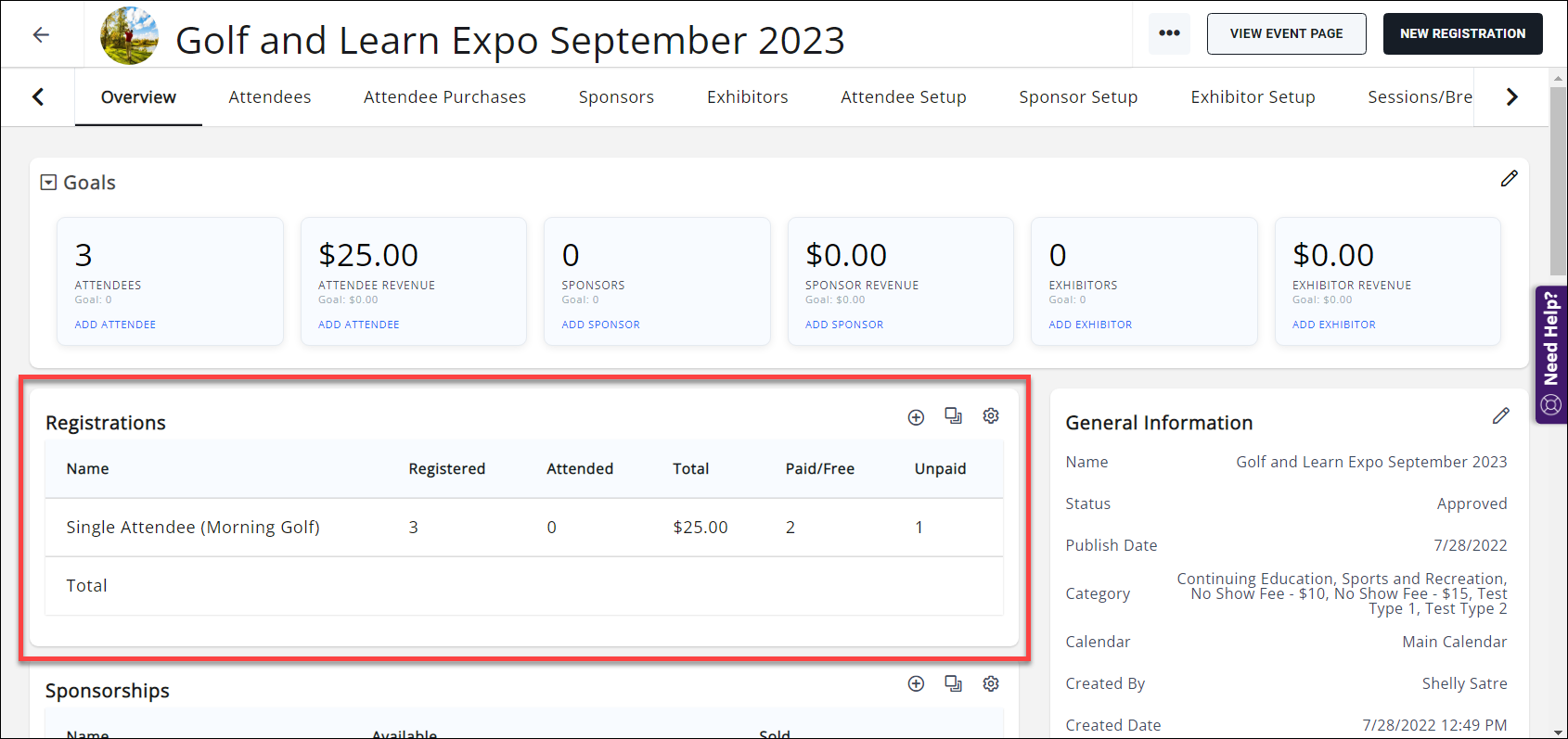Click the View Event Page button

(1286, 33)
